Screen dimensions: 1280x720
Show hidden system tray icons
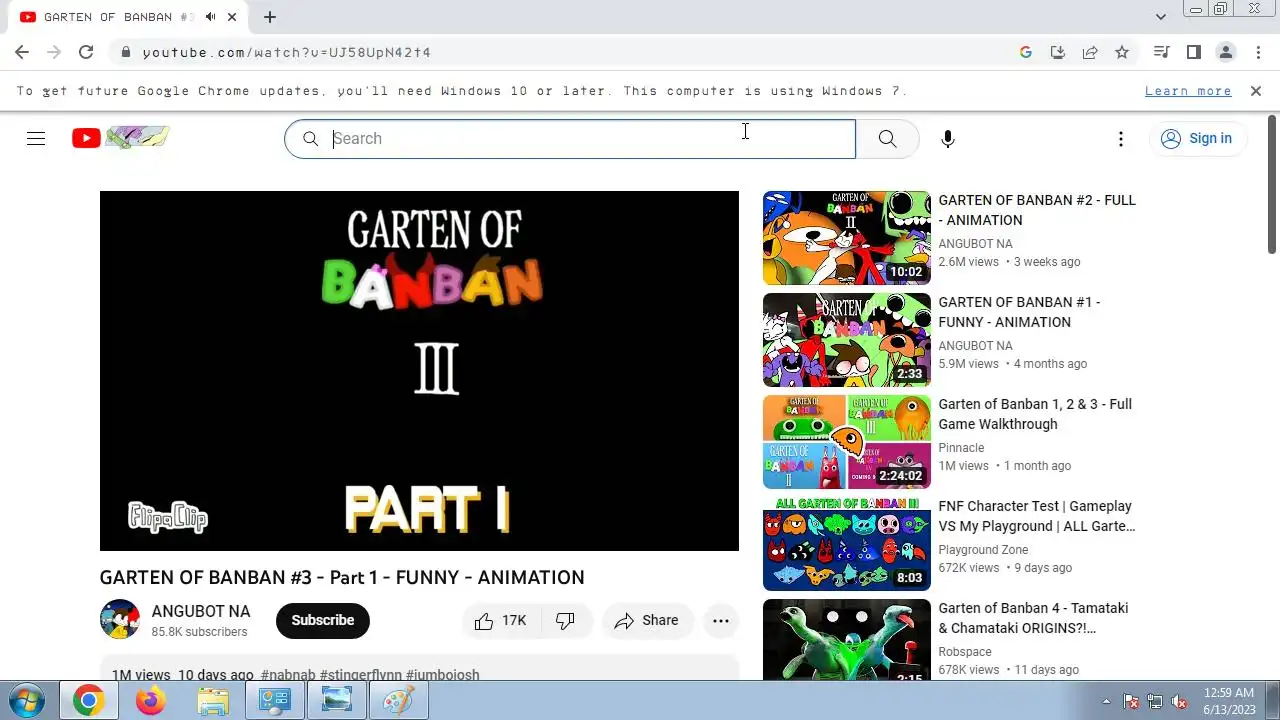coord(1106,701)
